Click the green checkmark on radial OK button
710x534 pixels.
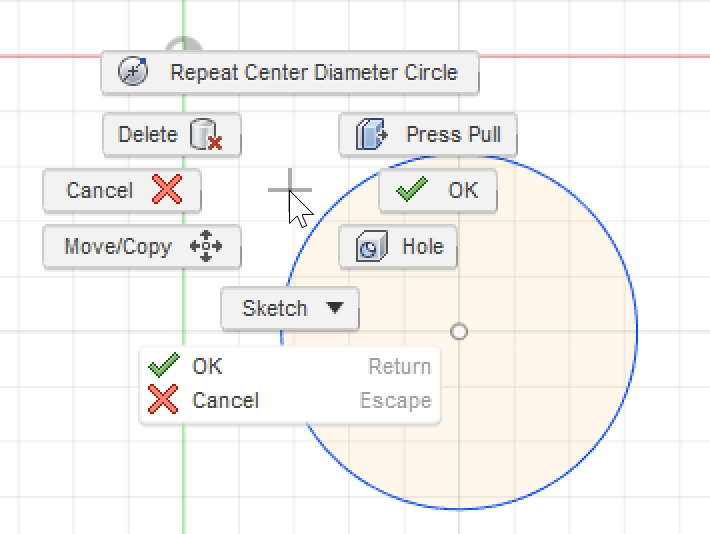412,188
